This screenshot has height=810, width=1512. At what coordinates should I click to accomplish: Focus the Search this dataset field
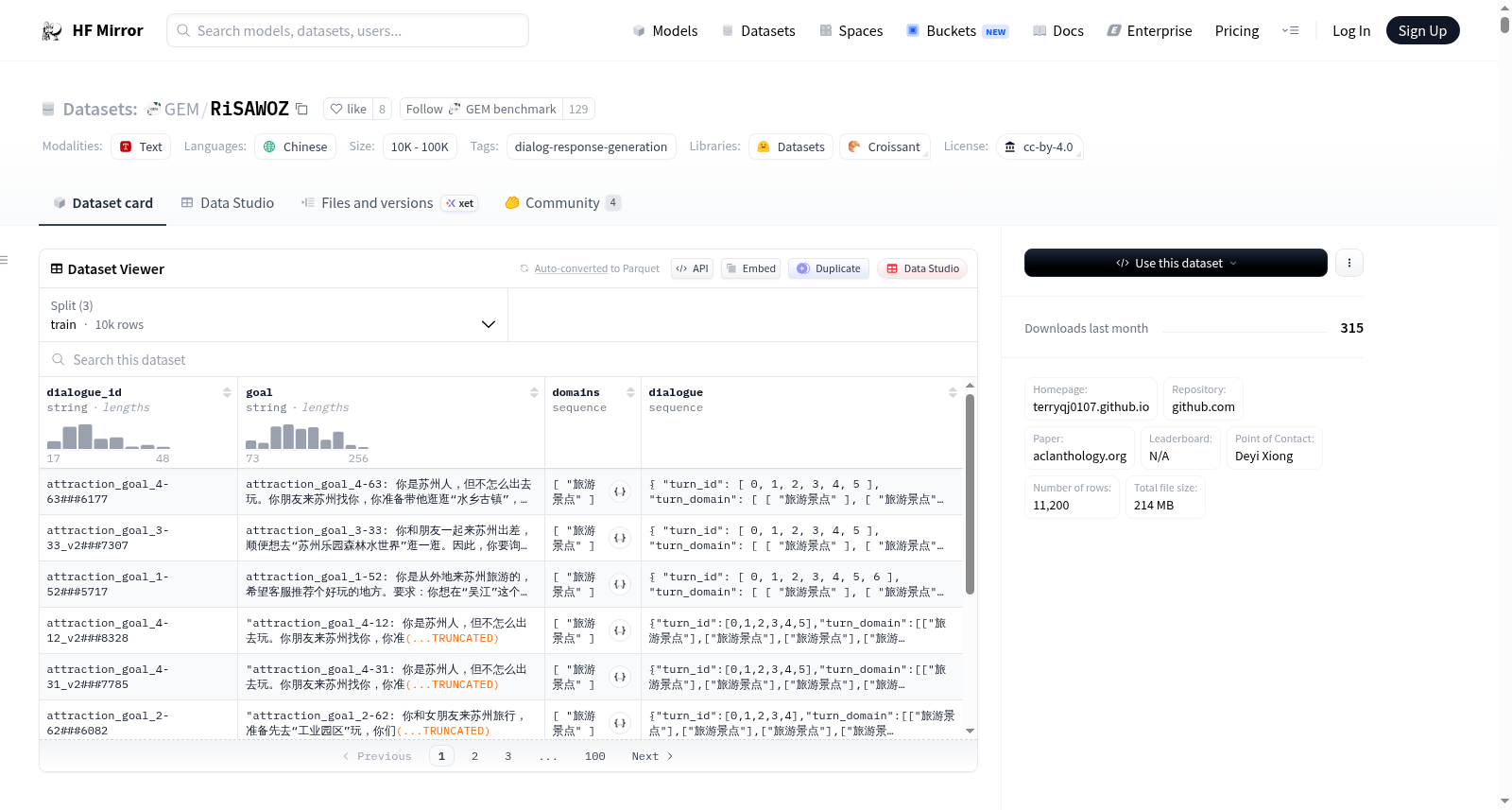tap(508, 360)
